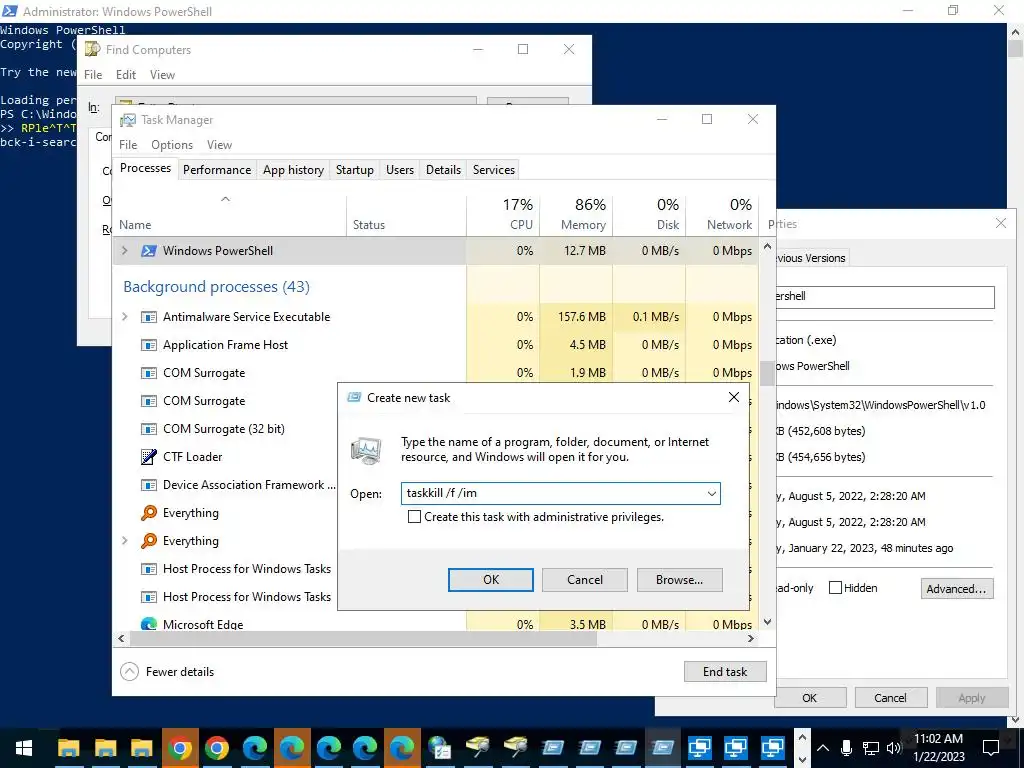
Task: Click the Windows PowerShell process icon in Task Manager
Action: point(149,251)
